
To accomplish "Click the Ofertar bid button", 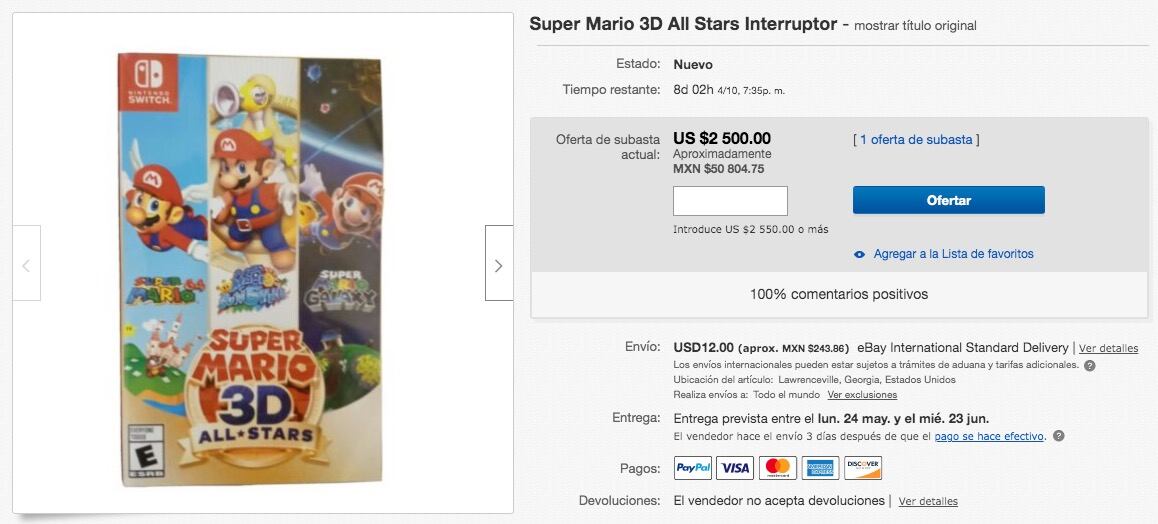I will [x=948, y=200].
